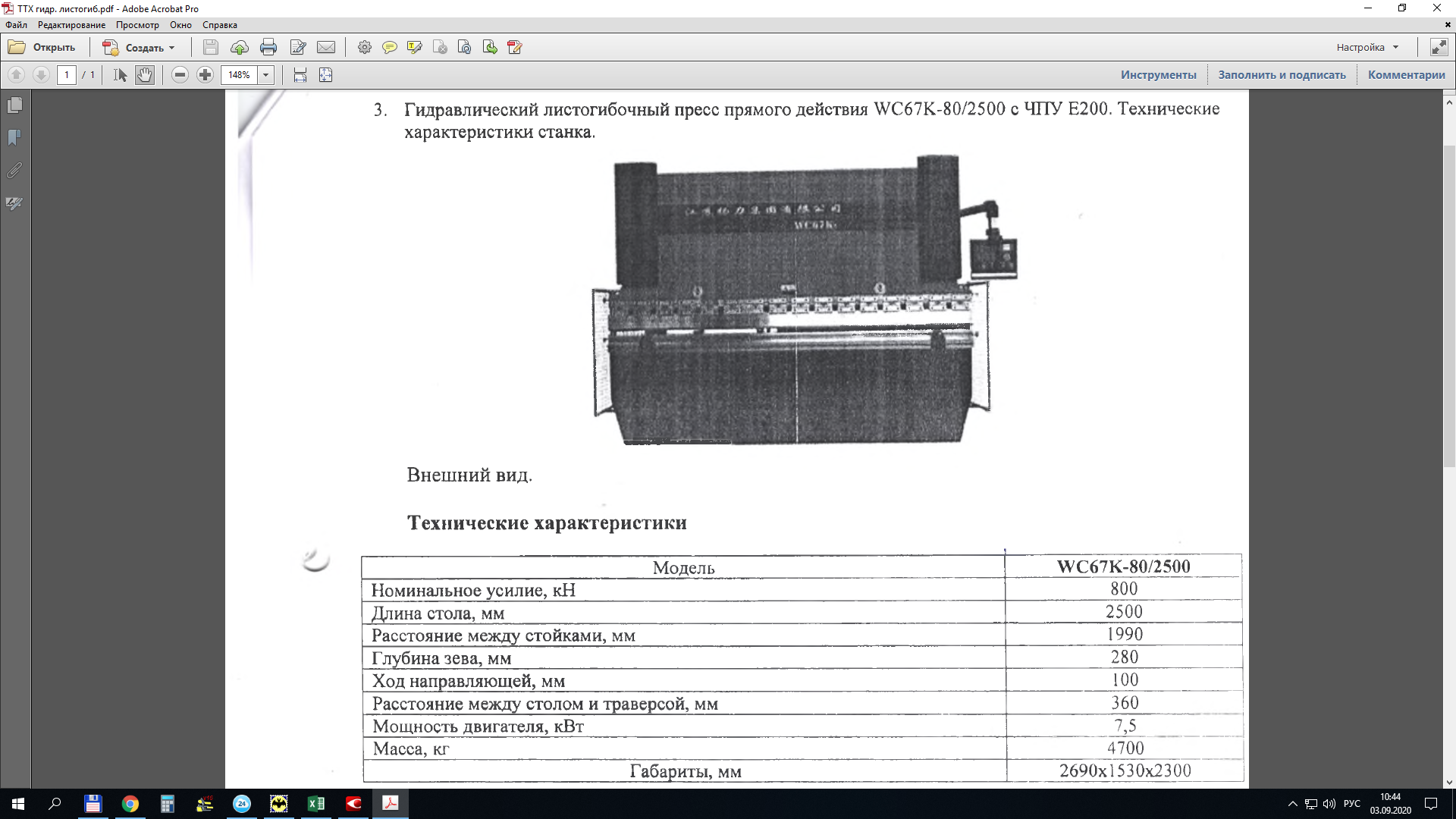Viewport: 1456px width, 819px height.
Task: Choose the text Selection tool
Action: tap(120, 75)
